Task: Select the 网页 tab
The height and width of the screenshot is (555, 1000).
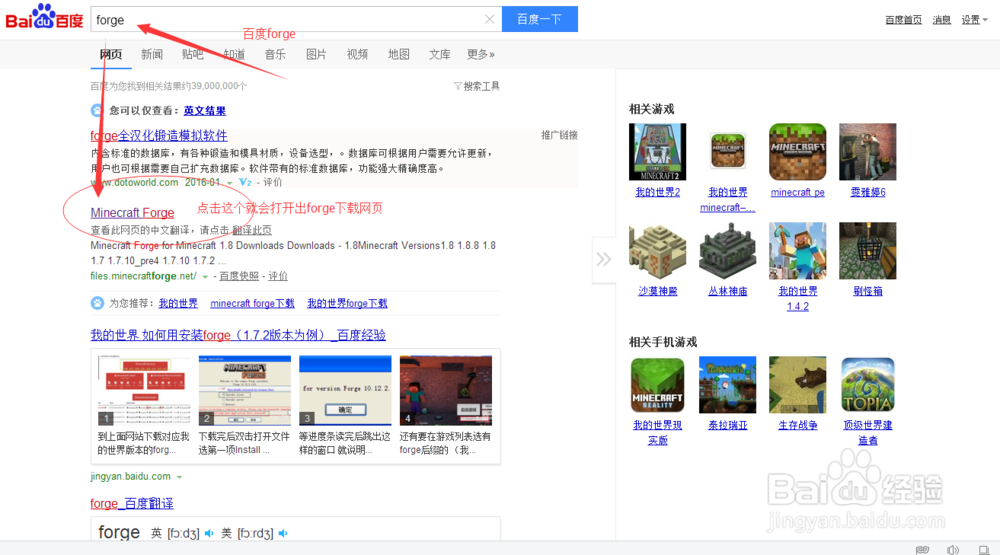Action: coord(111,54)
